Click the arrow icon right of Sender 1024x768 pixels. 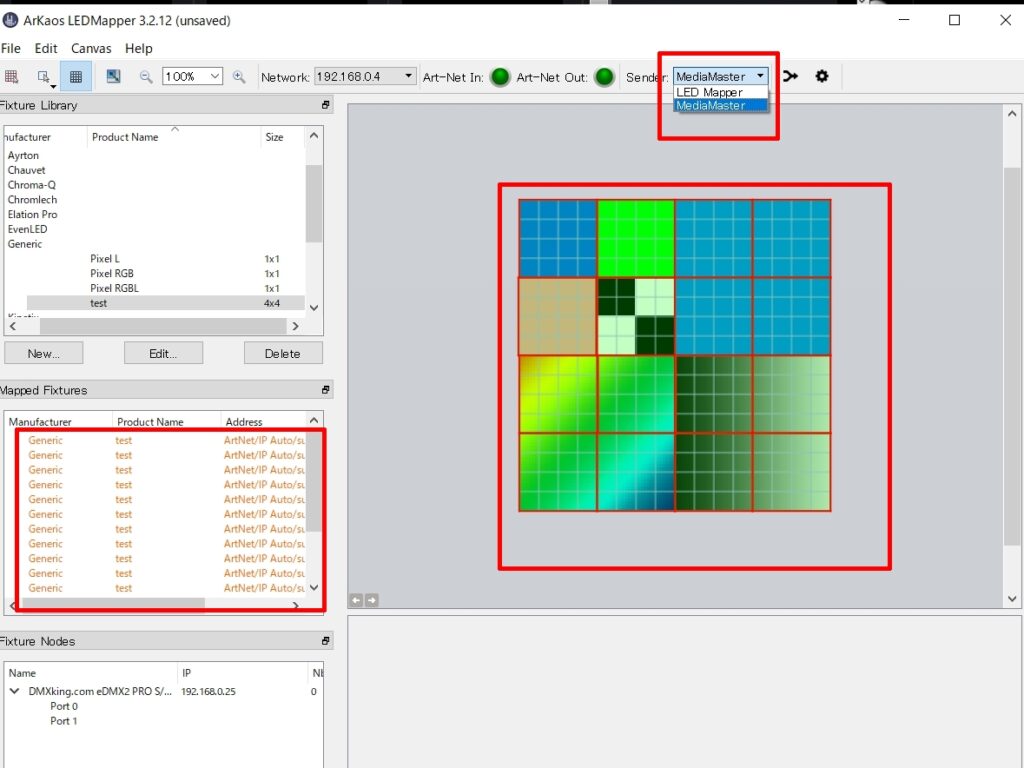(x=790, y=76)
